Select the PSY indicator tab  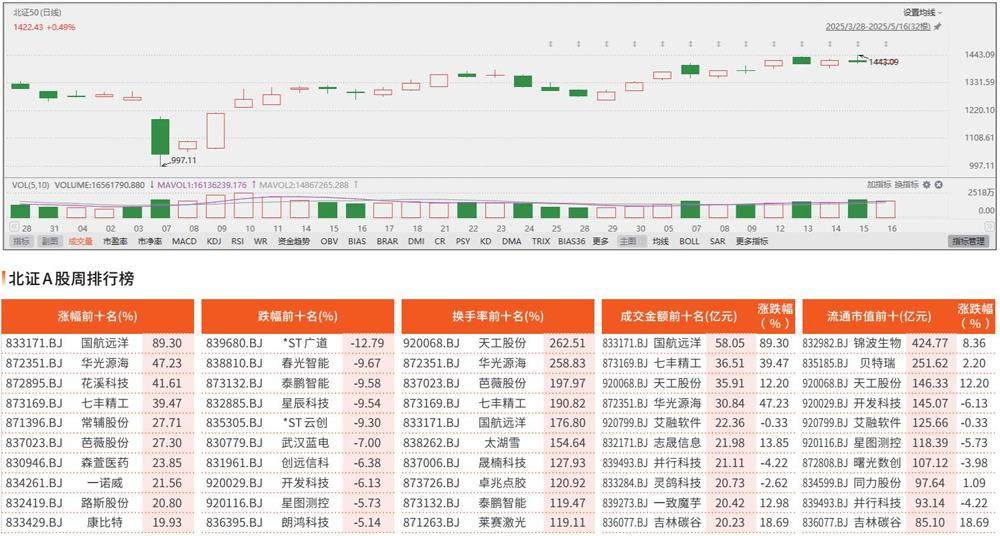(463, 241)
